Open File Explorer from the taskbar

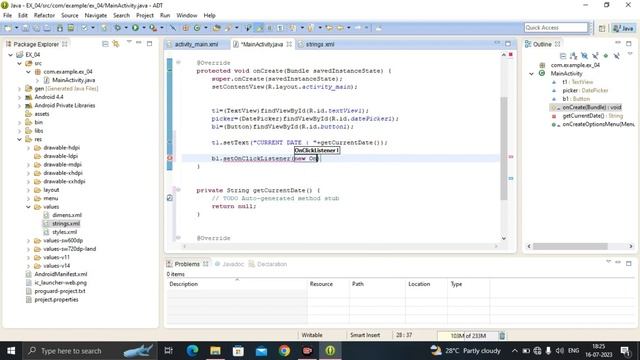point(216,351)
